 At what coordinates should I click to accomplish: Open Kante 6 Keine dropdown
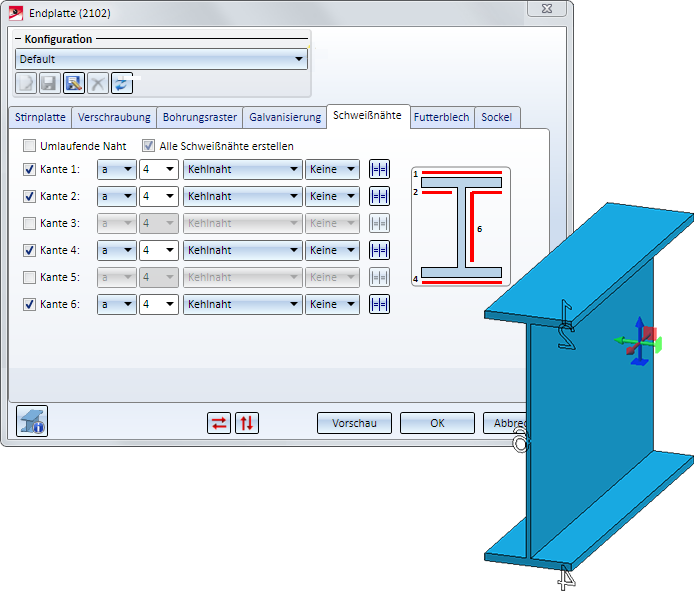(x=332, y=304)
